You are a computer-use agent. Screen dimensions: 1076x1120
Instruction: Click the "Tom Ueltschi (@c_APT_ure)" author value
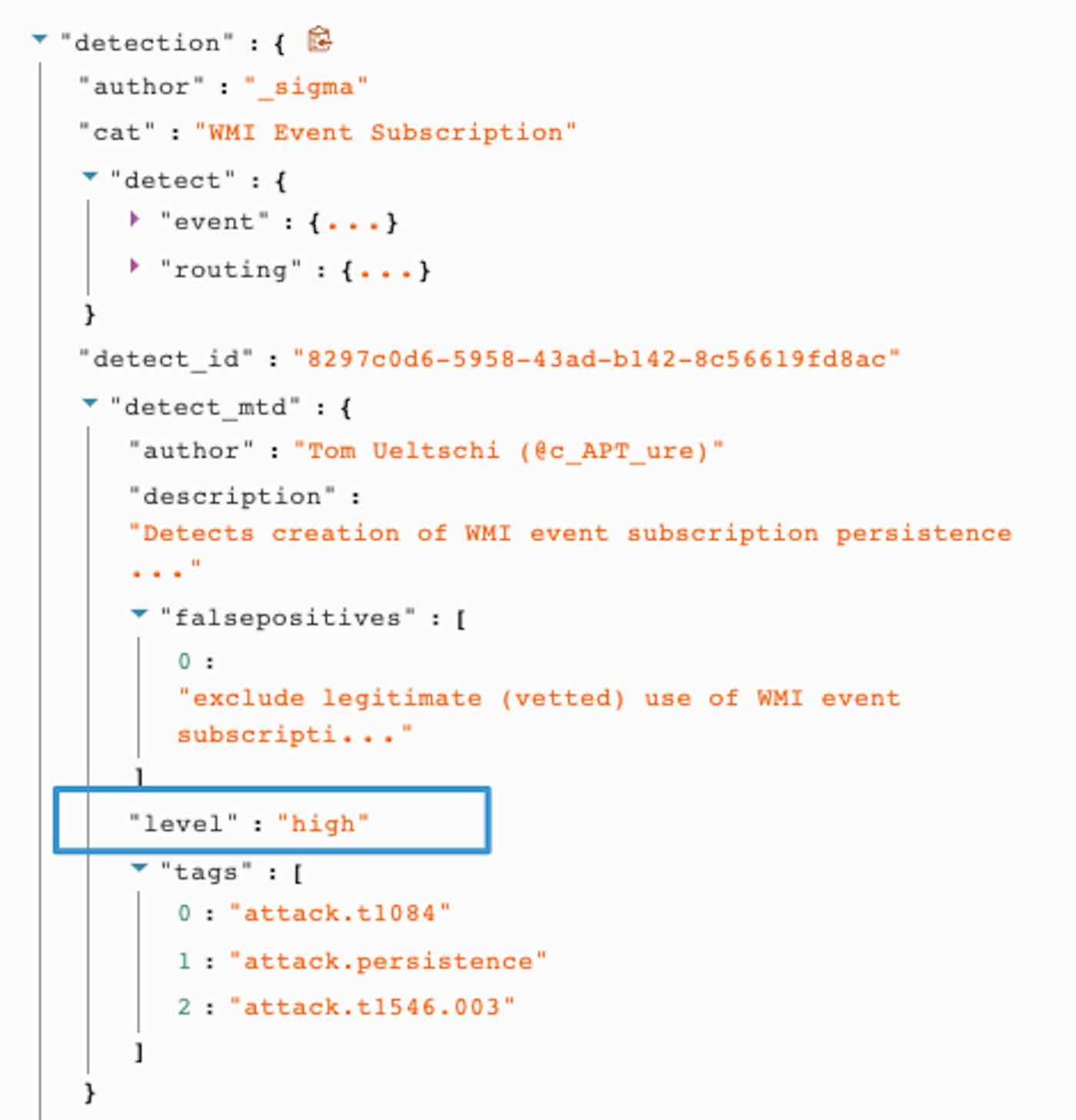508,450
